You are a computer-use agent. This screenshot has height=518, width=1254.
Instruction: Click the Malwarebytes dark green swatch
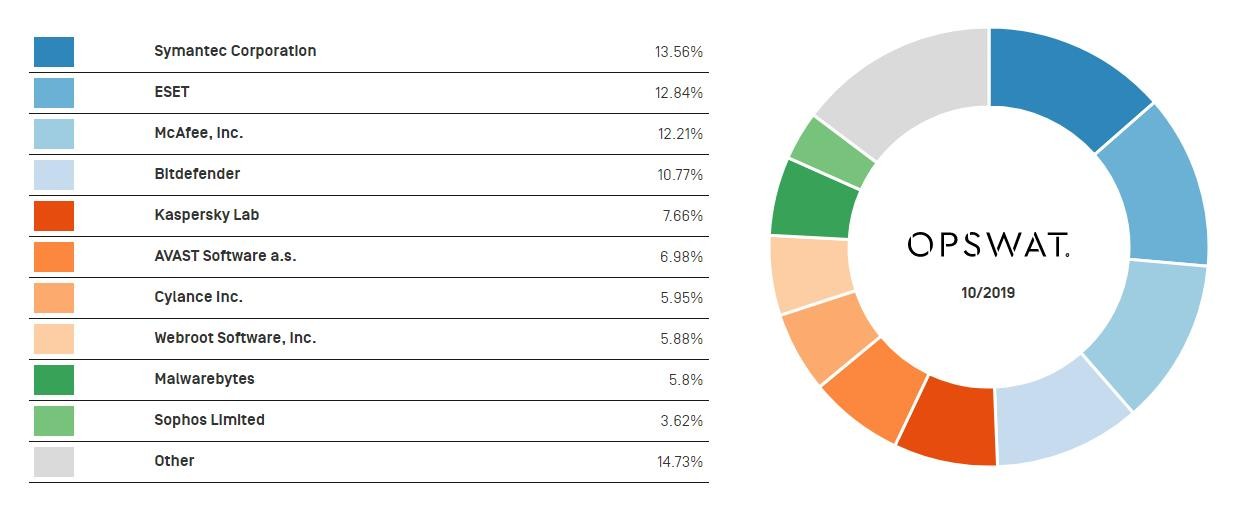[x=54, y=380]
